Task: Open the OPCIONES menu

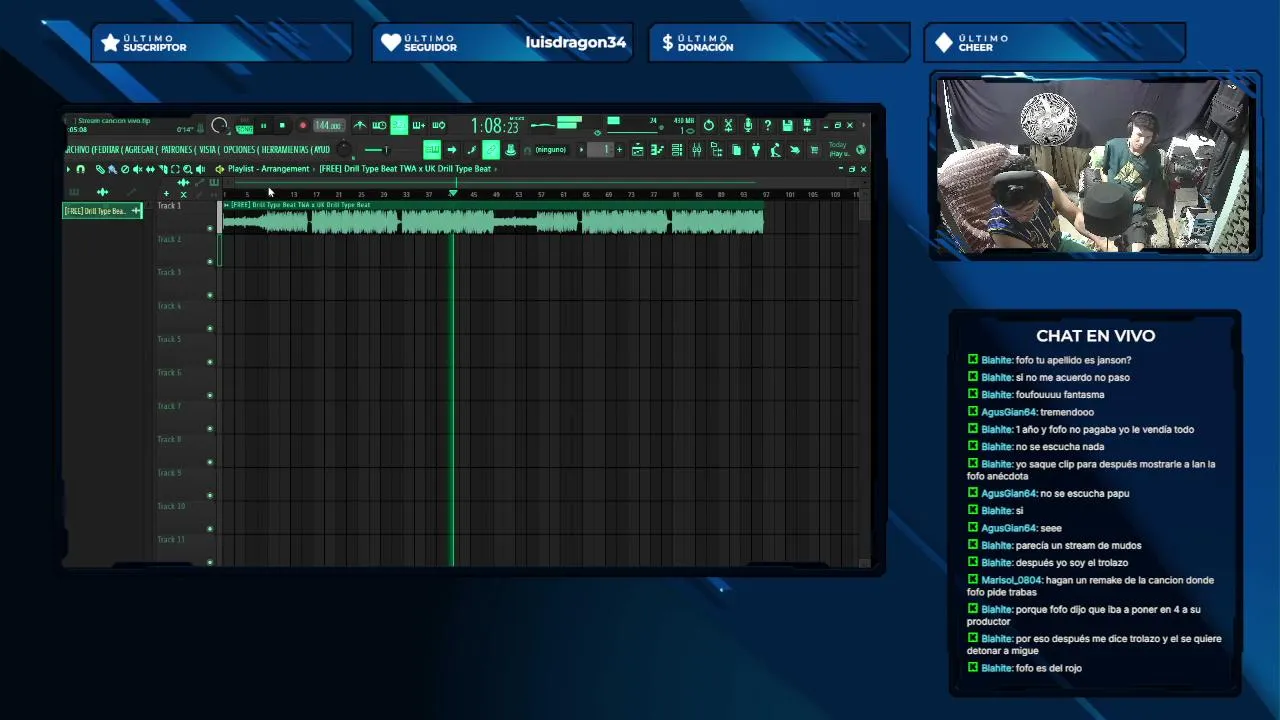Action: click(239, 150)
